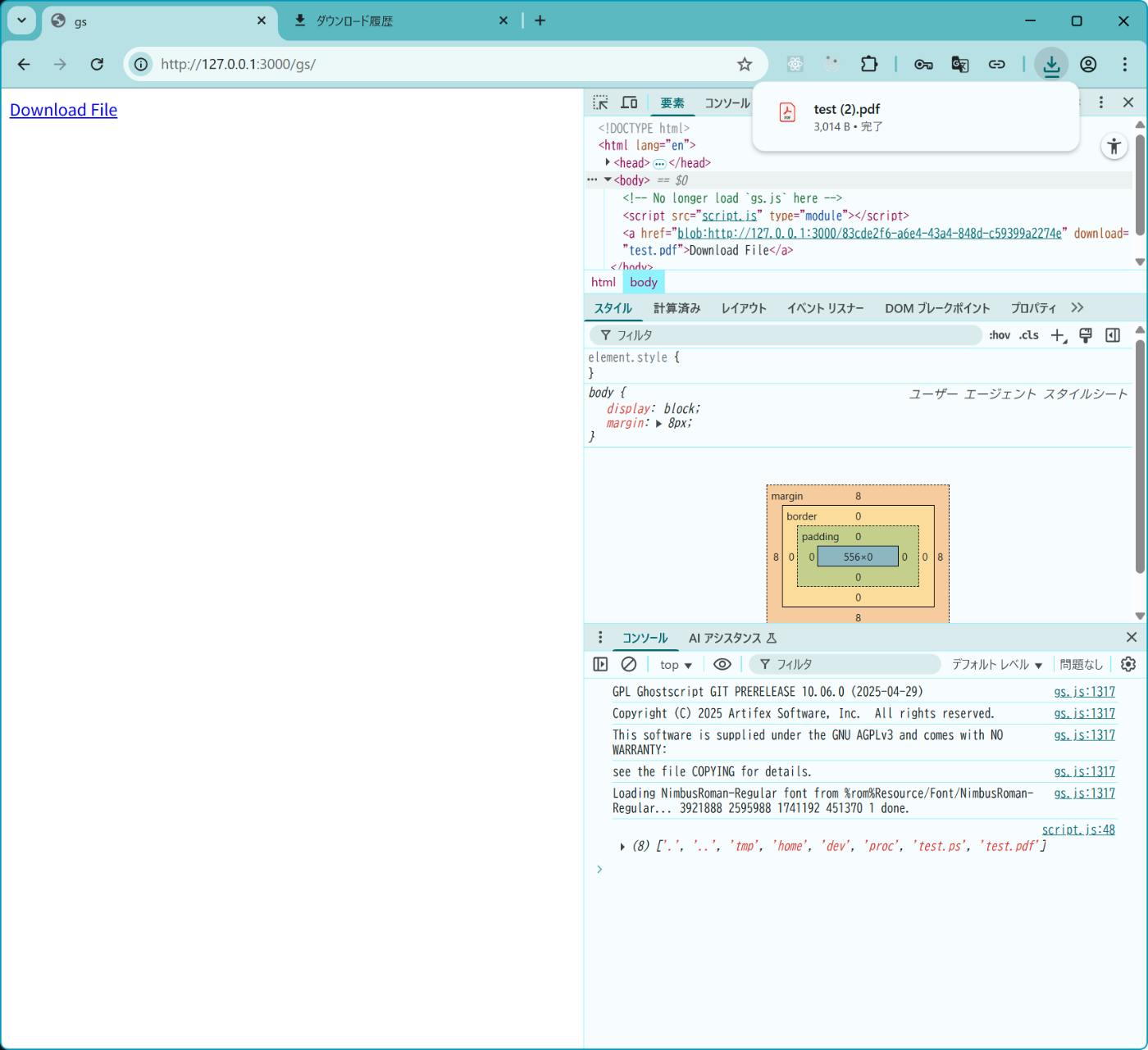Image resolution: width=1148 pixels, height=1050 pixels.
Task: Switch to the スタイル tab
Action: tap(613, 308)
